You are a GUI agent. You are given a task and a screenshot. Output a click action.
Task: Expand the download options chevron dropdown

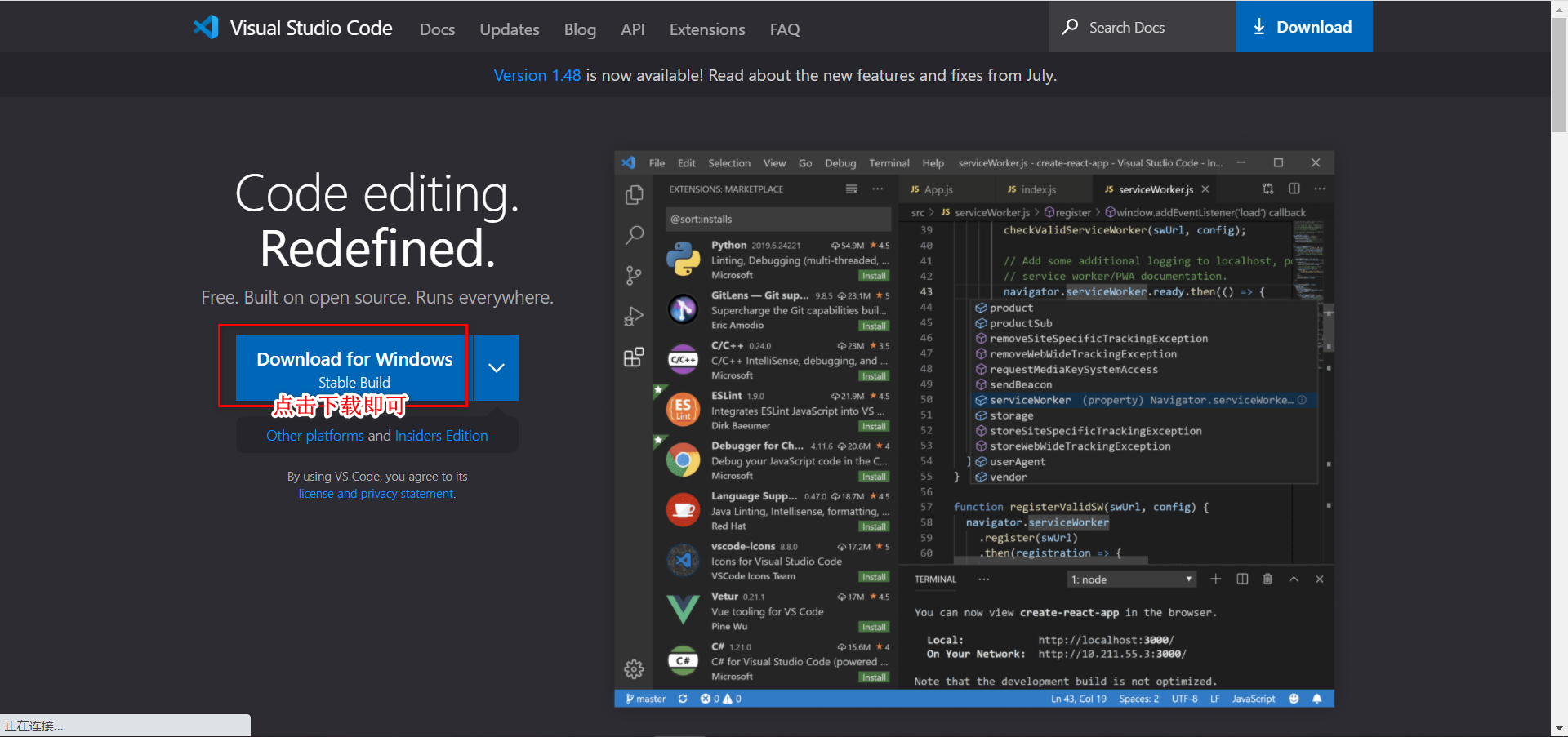click(x=497, y=368)
